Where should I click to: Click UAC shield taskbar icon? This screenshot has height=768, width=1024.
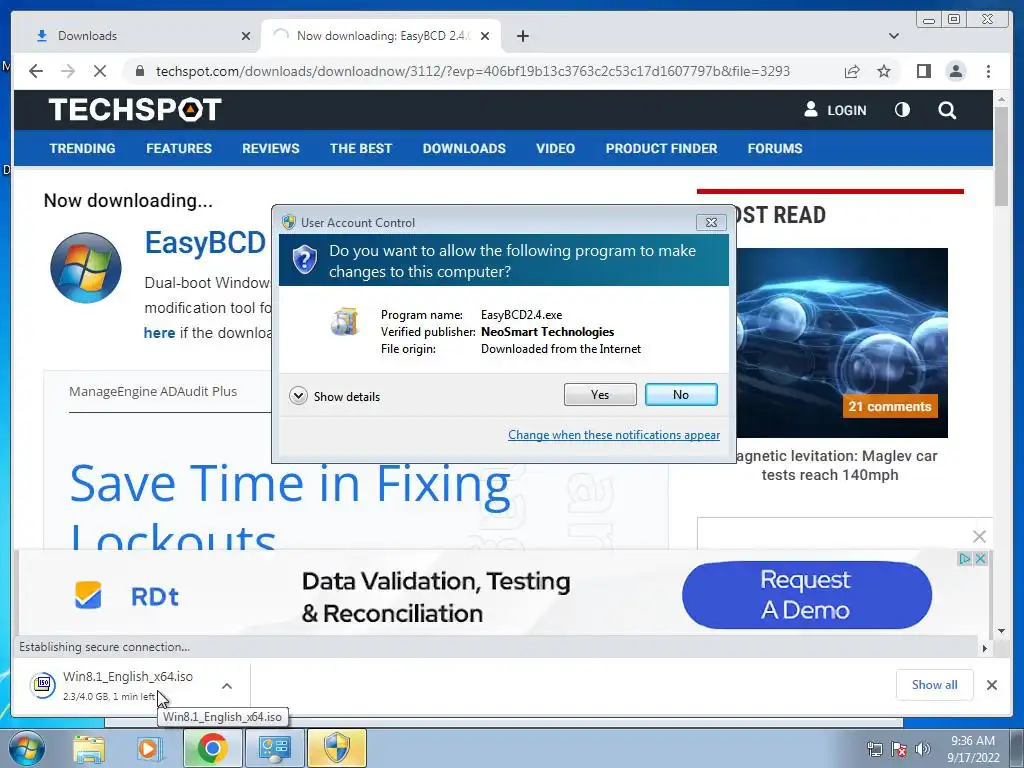pyautogui.click(x=337, y=748)
